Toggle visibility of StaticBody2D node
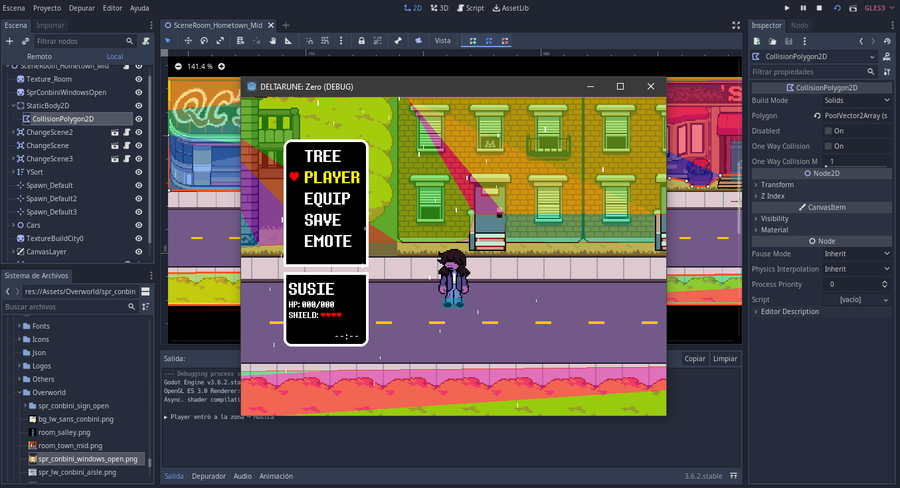Viewport: 900px width, 488px height. click(x=138, y=105)
